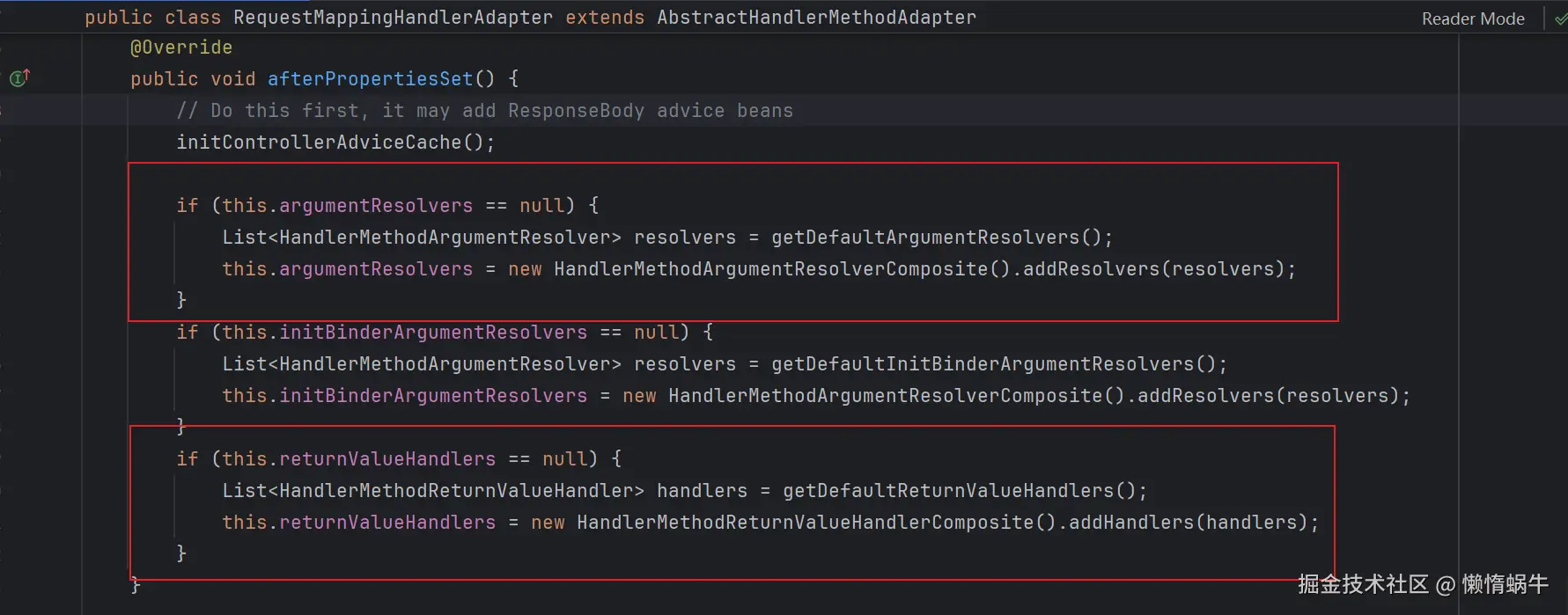The image size is (1568, 615).
Task: Click this.argumentResolvers in the null check
Action: (347, 206)
